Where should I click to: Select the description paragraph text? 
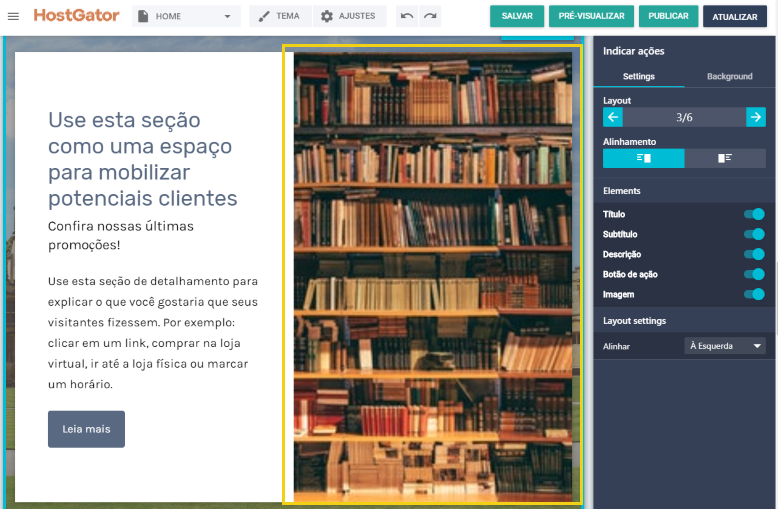[x=153, y=332]
